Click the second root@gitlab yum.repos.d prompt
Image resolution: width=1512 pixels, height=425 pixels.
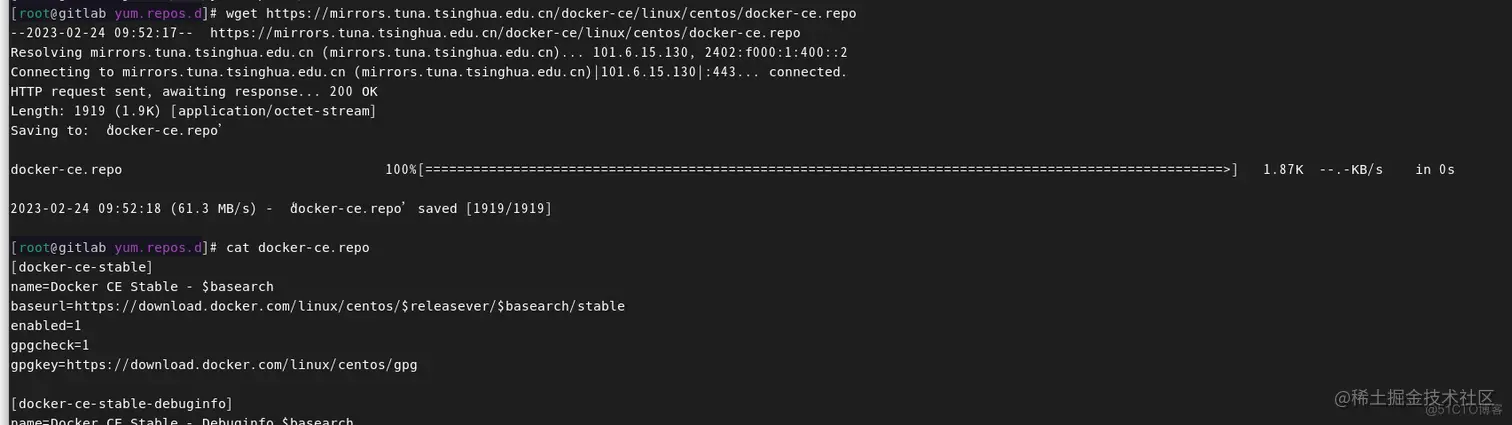pos(107,247)
